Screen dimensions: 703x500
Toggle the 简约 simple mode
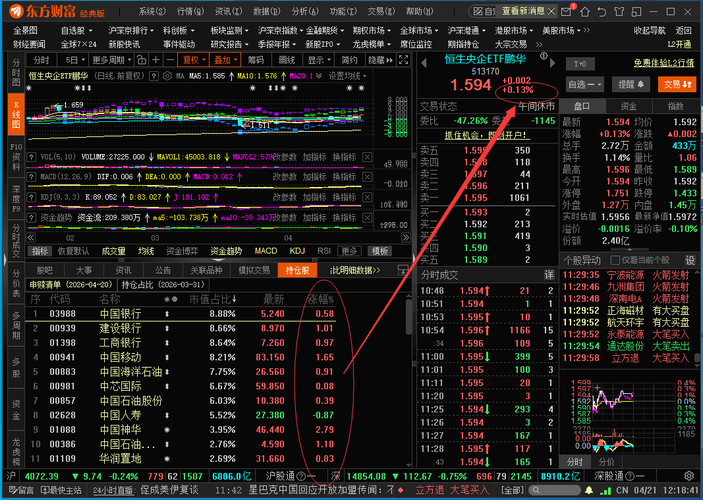[x=349, y=60]
